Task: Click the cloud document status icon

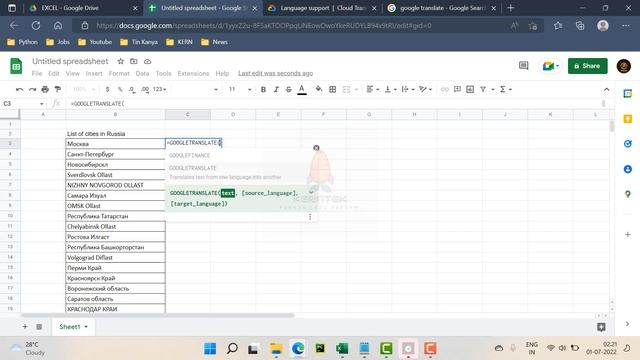Action: coord(147,61)
